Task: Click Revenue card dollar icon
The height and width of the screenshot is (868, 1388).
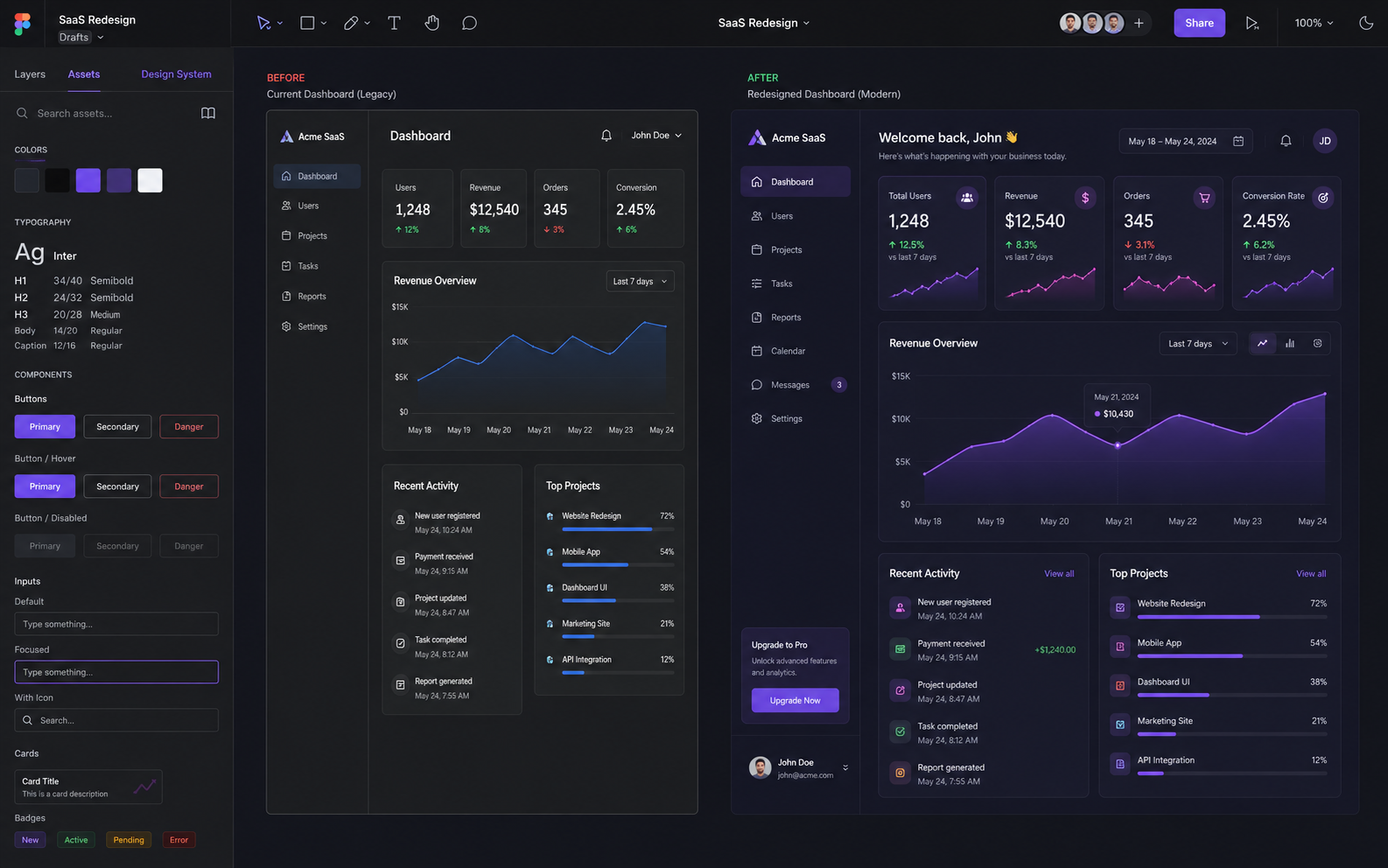Action: click(1085, 198)
